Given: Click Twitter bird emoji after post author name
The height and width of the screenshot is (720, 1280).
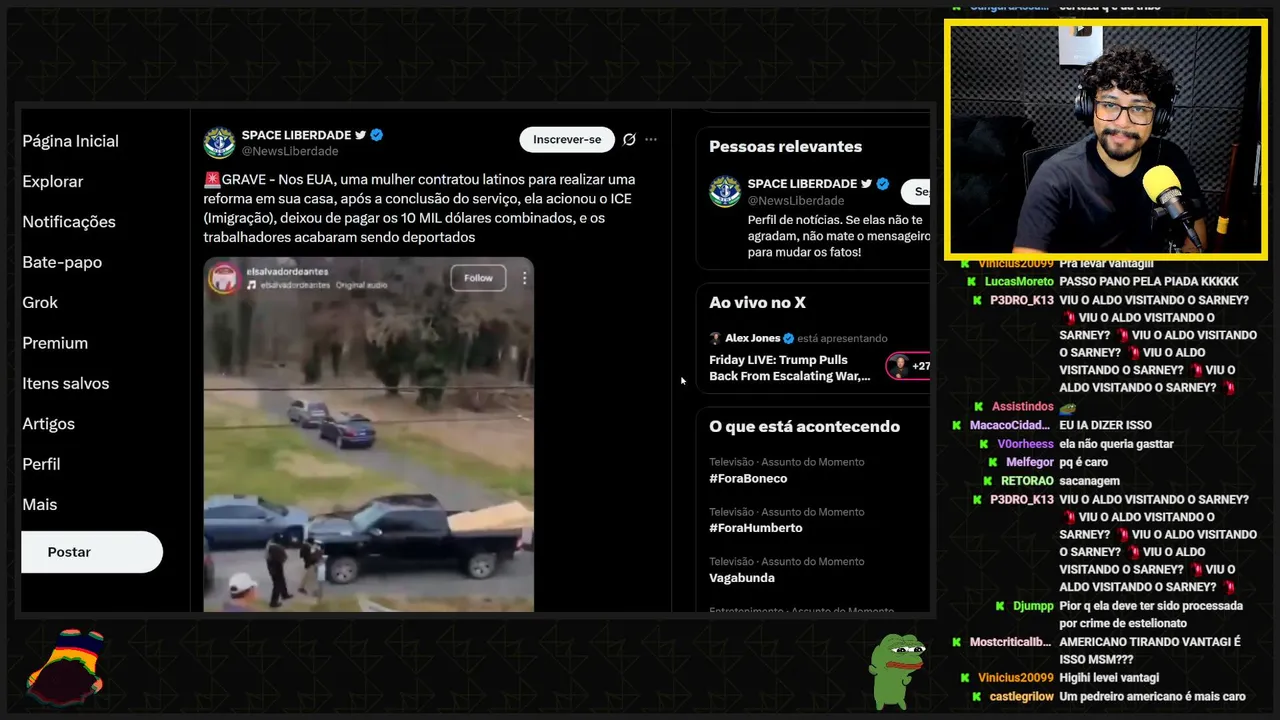Looking at the screenshot, I should (361, 135).
